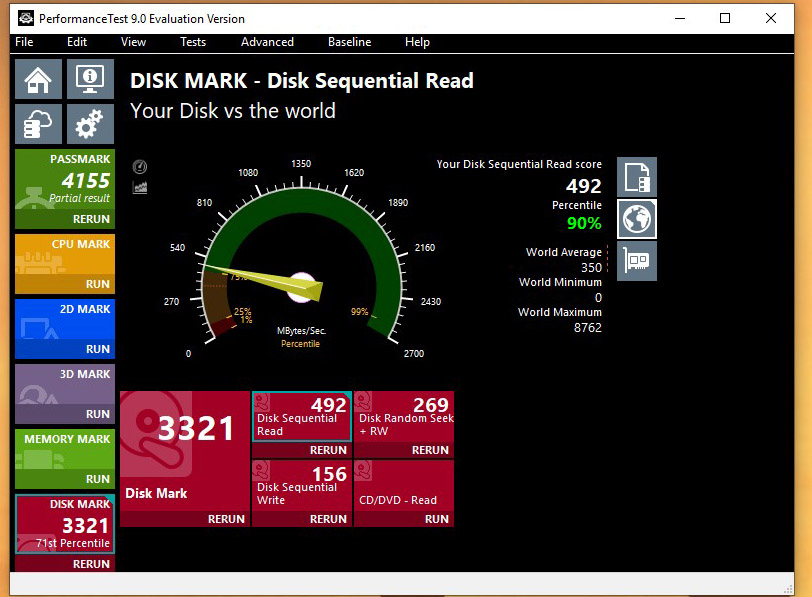Viewport: 812px width, 597px height.
Task: Rerun the PassMark overall test
Action: pyautogui.click(x=91, y=219)
